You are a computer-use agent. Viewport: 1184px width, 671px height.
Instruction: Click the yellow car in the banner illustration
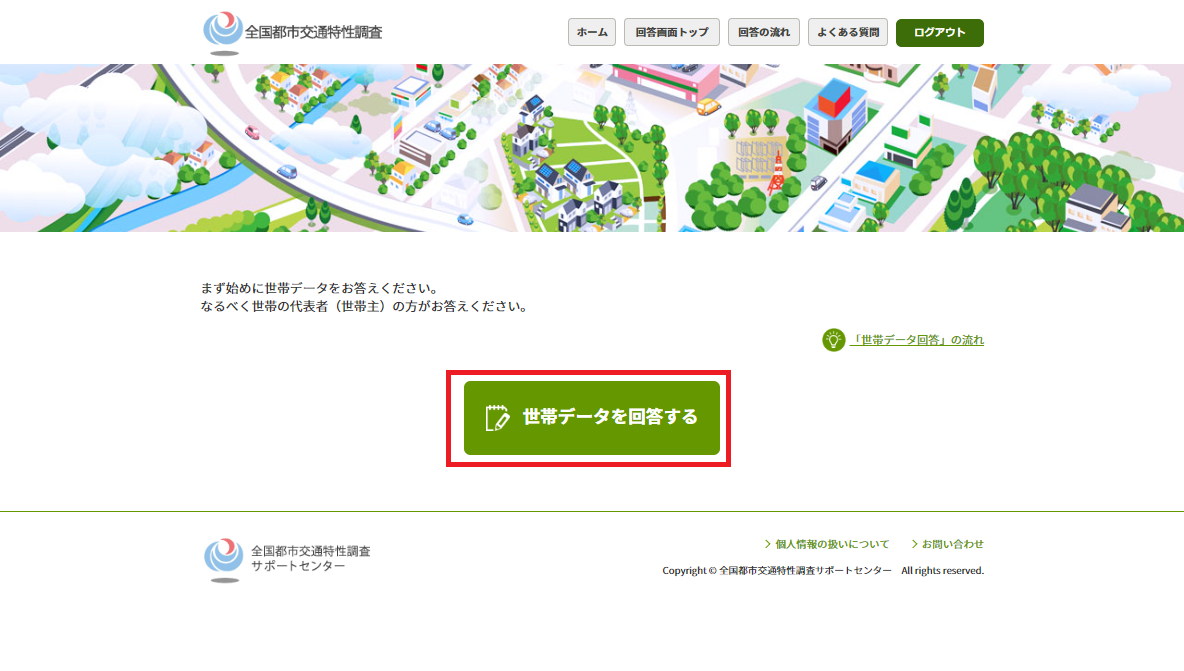click(x=708, y=106)
